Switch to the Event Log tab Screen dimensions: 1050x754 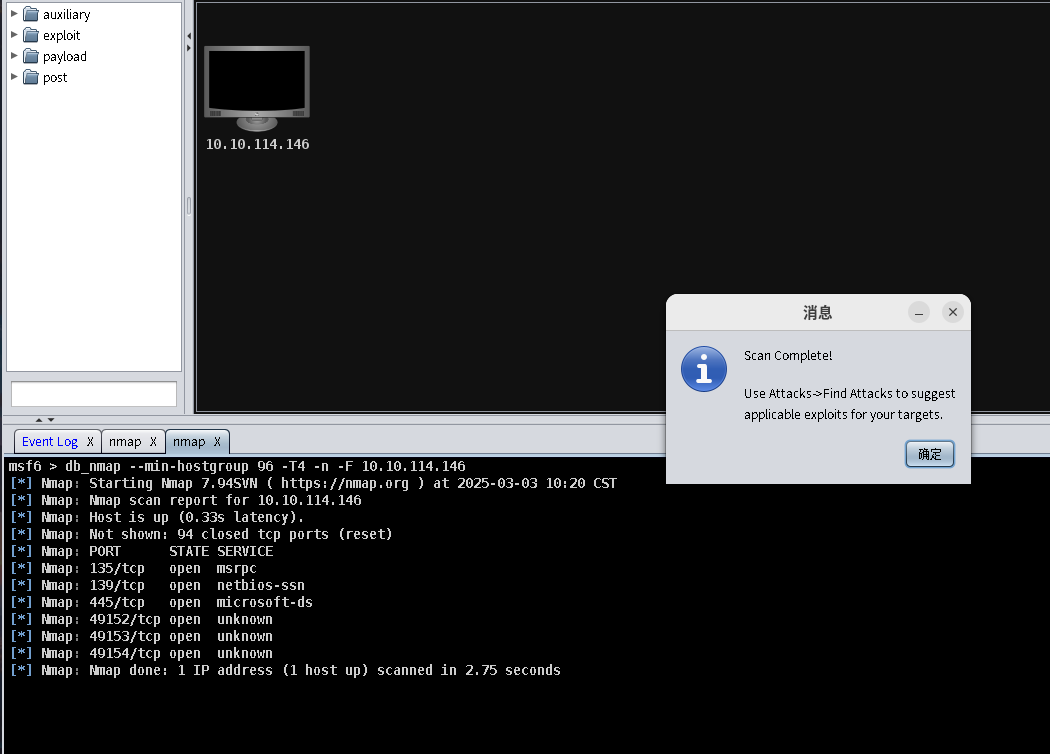click(50, 442)
